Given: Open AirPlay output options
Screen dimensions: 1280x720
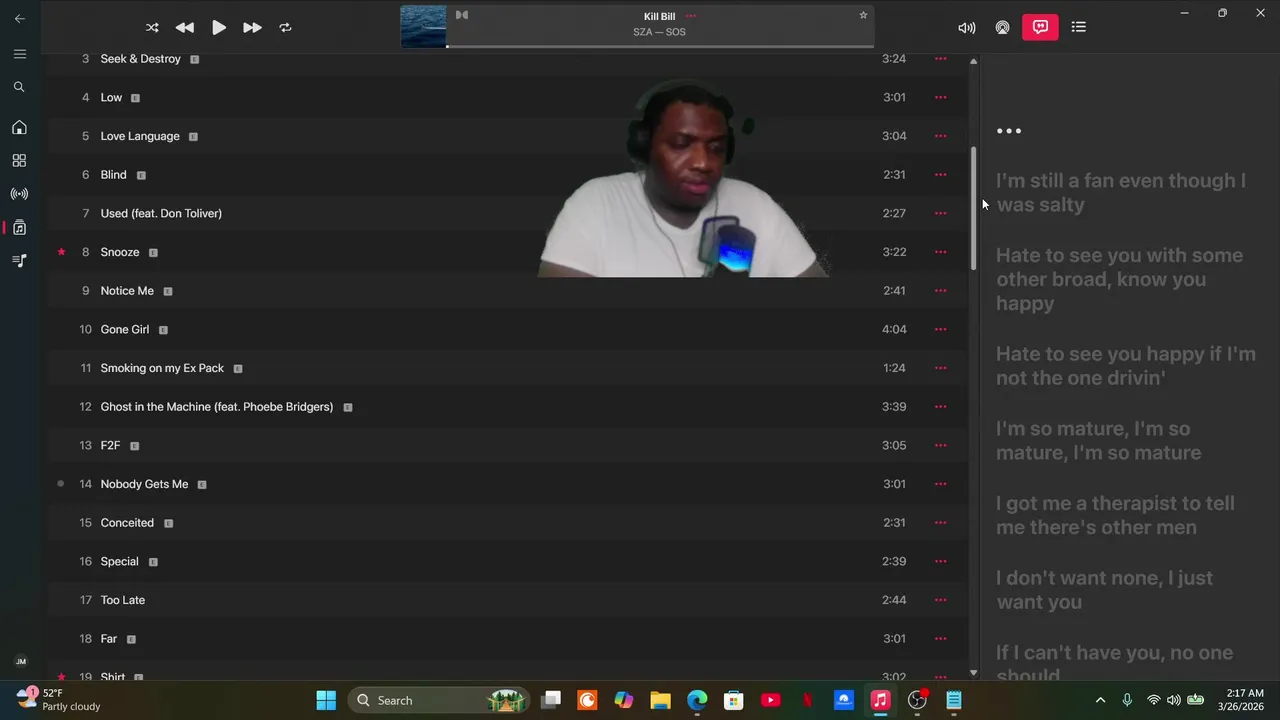Looking at the screenshot, I should tap(1002, 28).
